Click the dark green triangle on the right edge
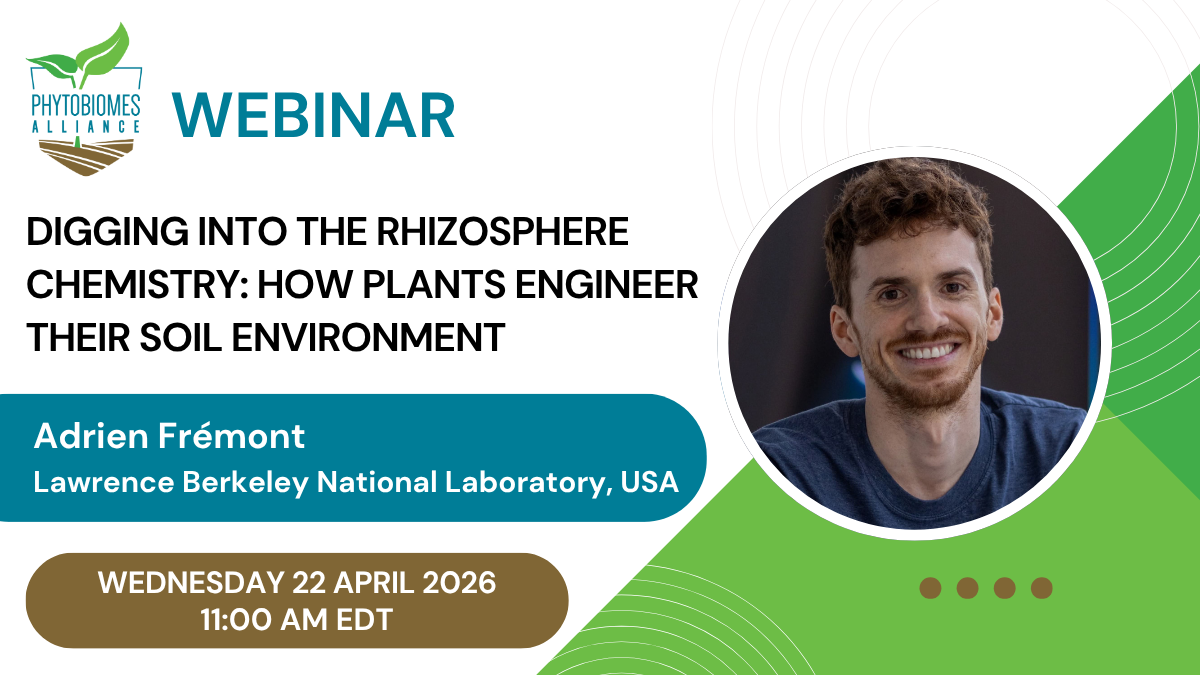Screen dimensions: 1200x675 1160,300
